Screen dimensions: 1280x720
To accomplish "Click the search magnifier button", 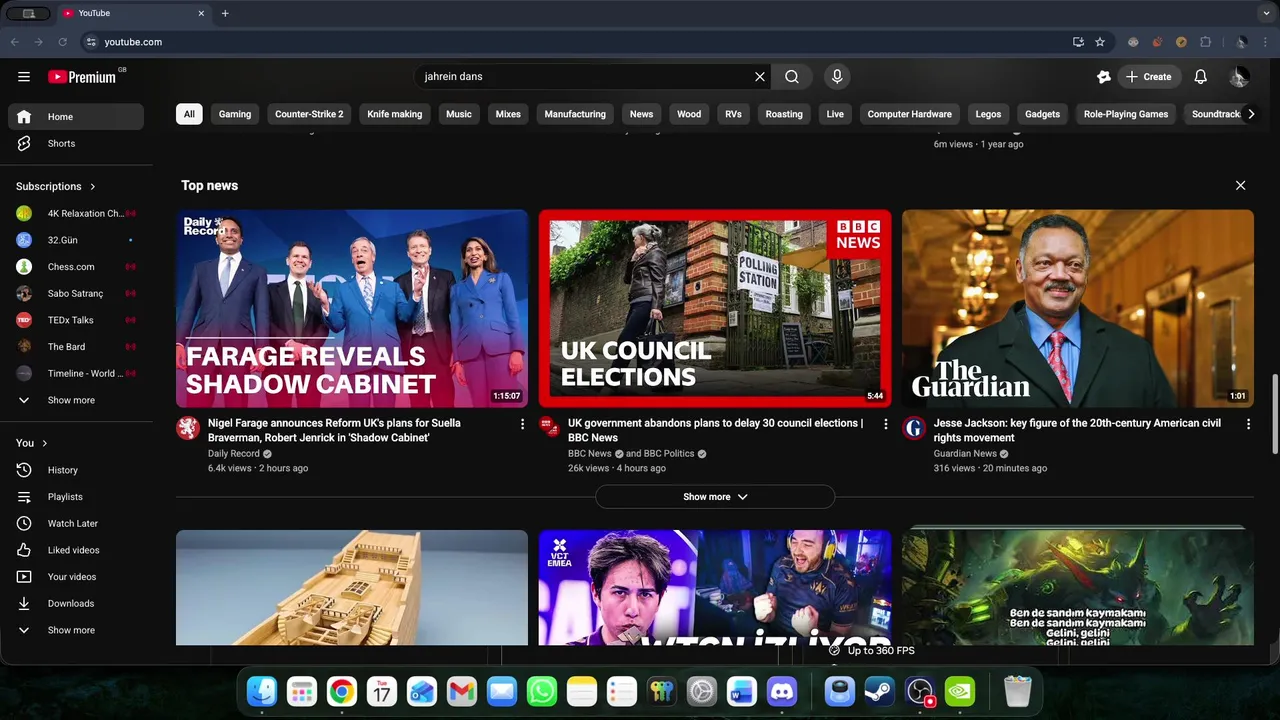I will tap(792, 77).
